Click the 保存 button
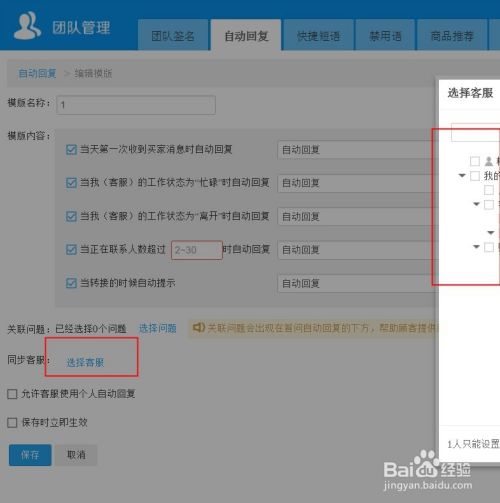The width and height of the screenshot is (500, 503). [x=30, y=455]
